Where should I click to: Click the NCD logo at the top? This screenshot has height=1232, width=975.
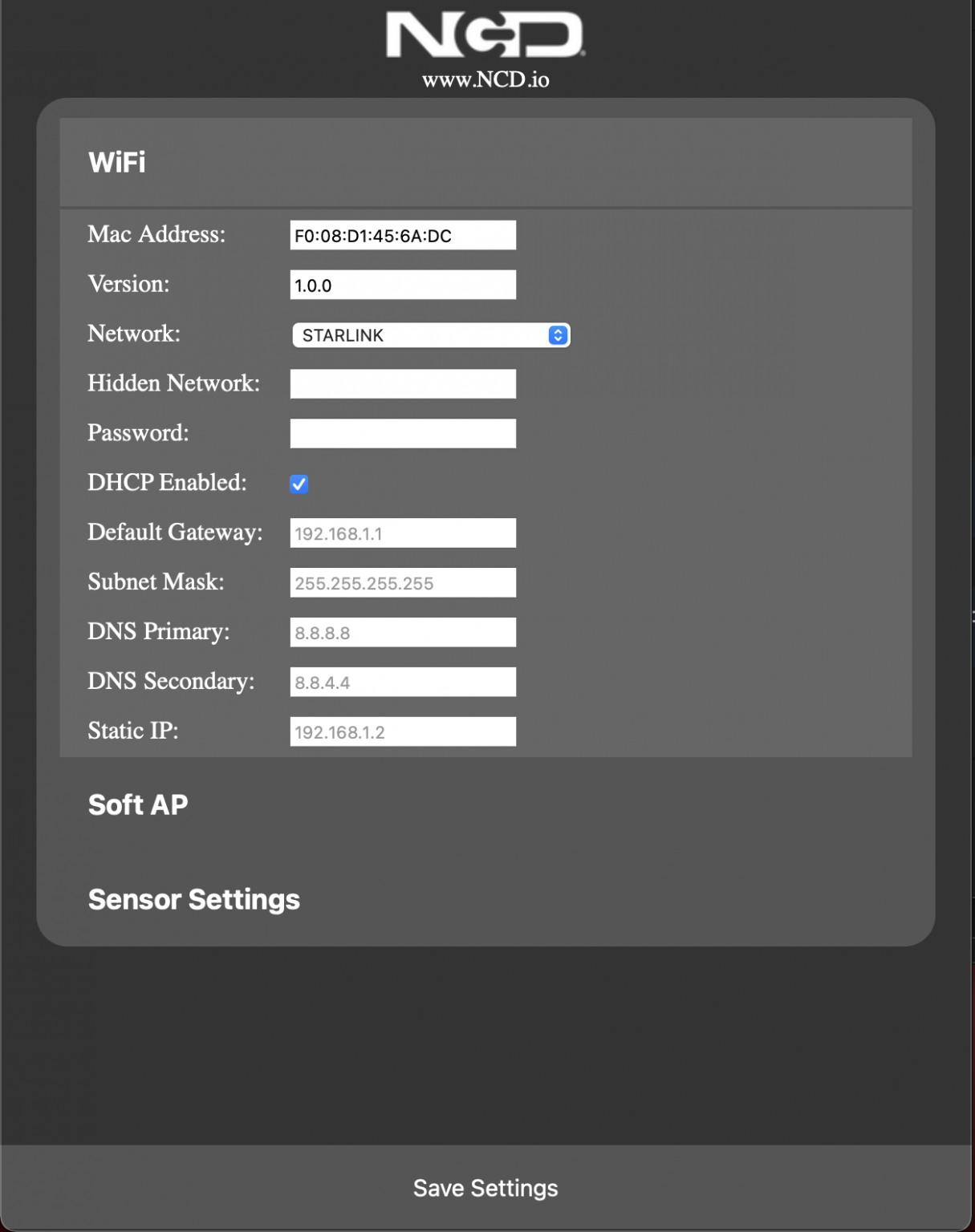click(x=485, y=34)
